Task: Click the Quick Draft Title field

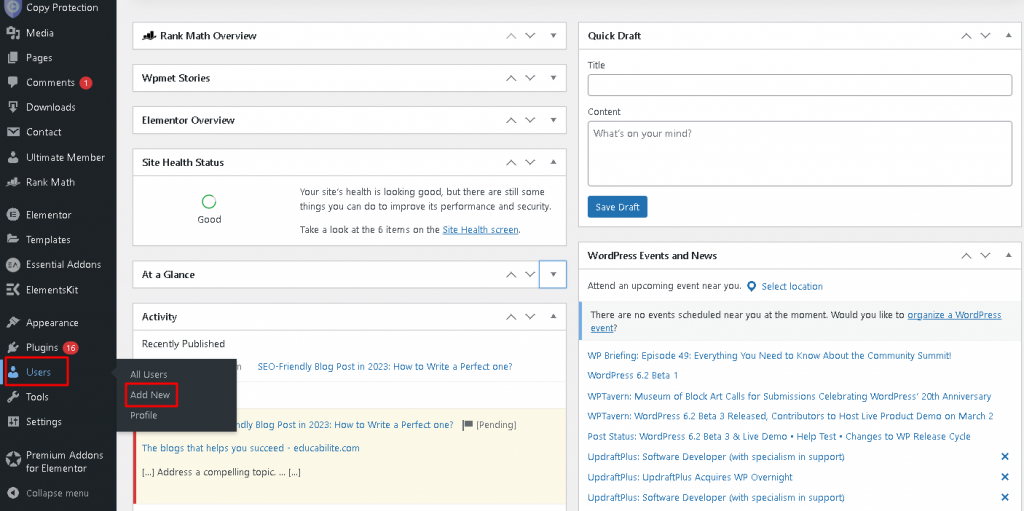Action: [799, 85]
